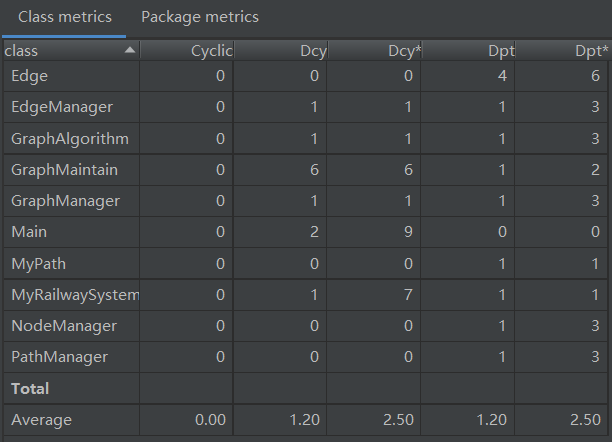Sort by the Cyclic column header
Screen dimensions: 612x442
186,50
